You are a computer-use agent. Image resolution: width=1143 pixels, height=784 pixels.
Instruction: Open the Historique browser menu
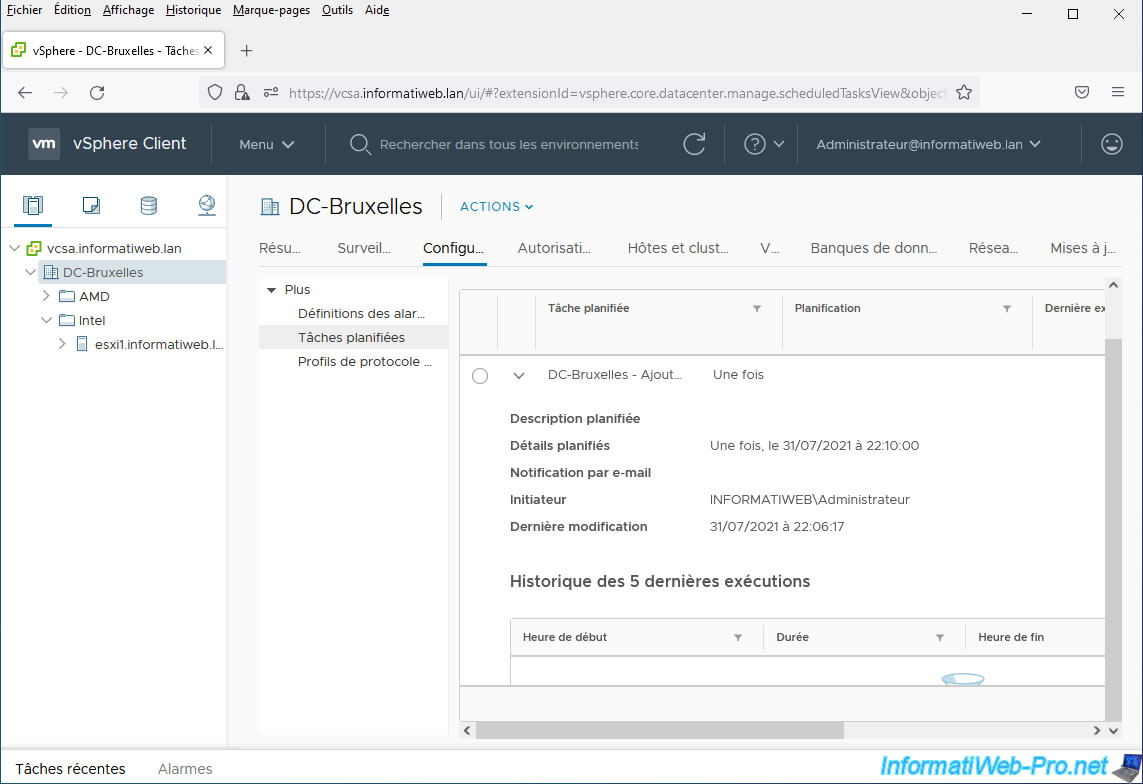click(x=193, y=10)
